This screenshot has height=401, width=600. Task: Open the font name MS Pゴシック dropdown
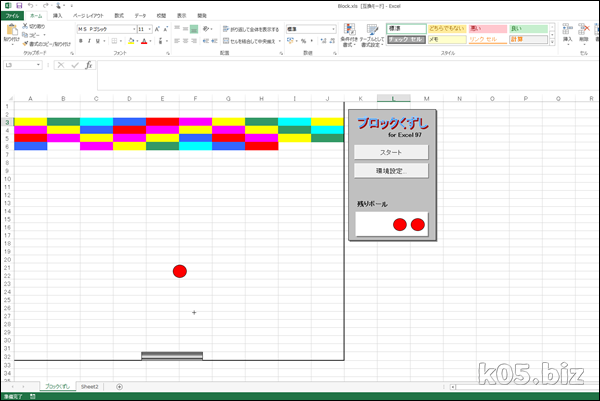point(134,29)
